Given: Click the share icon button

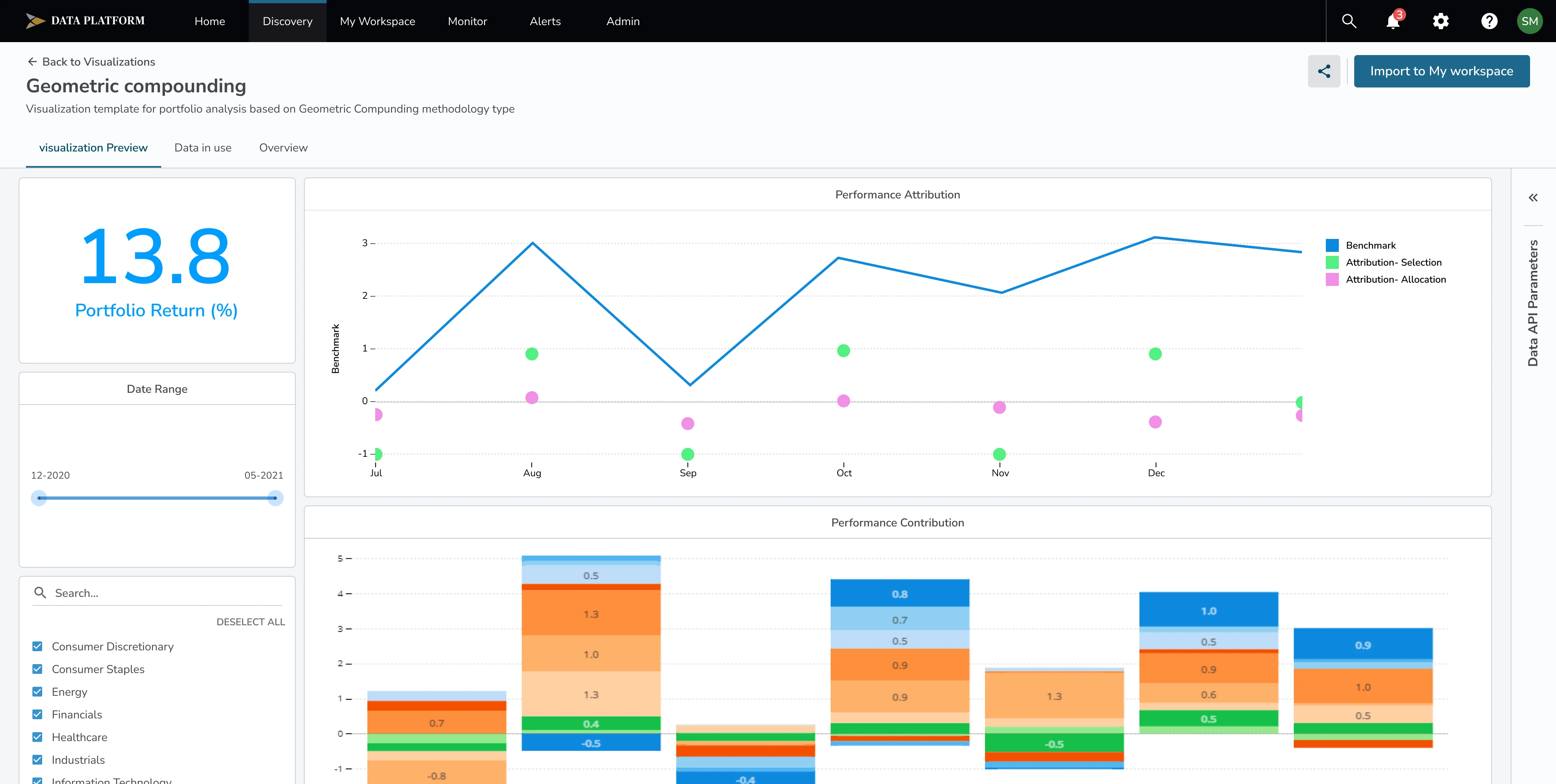Looking at the screenshot, I should tap(1324, 71).
